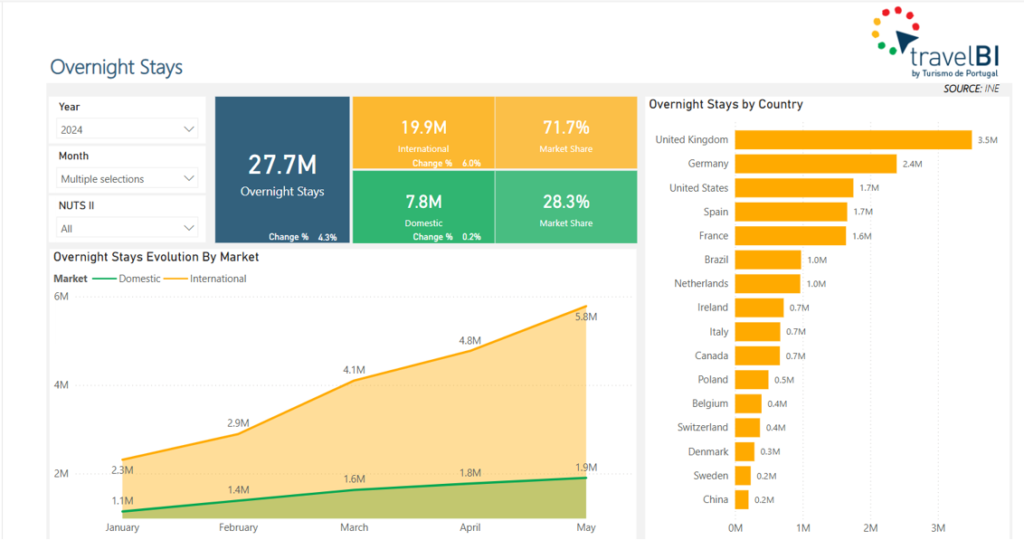Click the 19.9M International card
This screenshot has height=540, width=1024.
424,132
